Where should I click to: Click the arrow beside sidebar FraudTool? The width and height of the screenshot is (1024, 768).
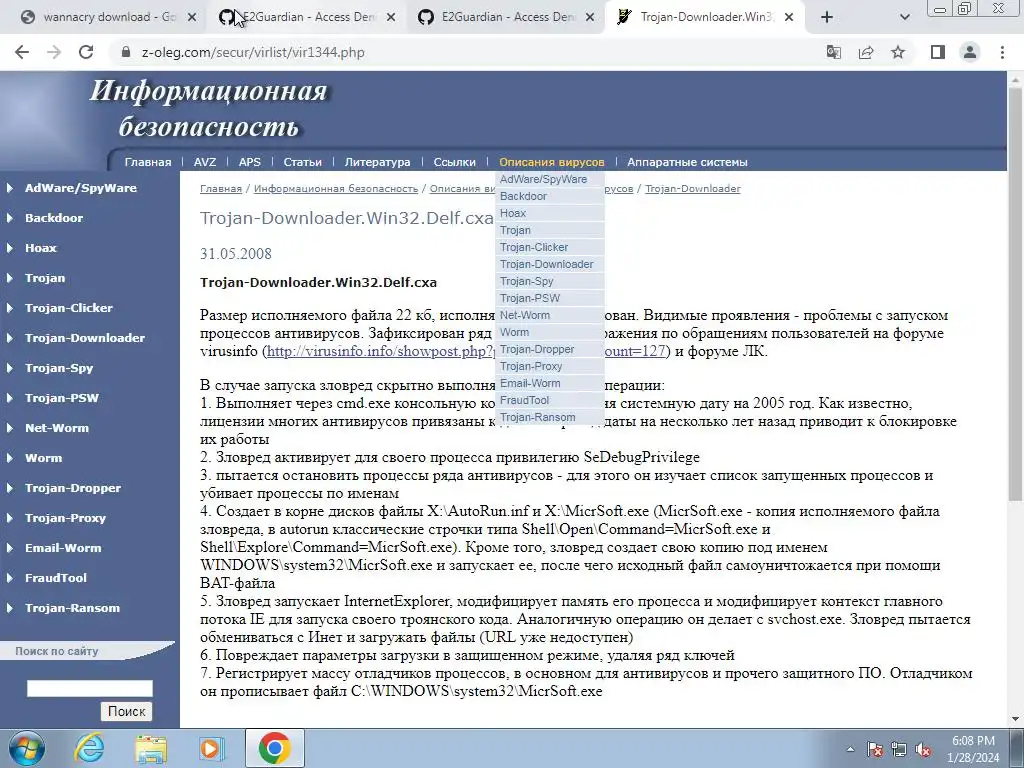click(x=10, y=579)
